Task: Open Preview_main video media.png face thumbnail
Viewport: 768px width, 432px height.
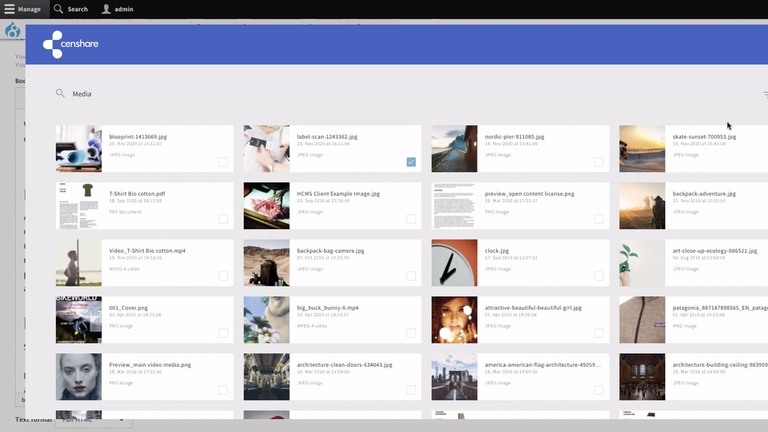Action: pos(78,377)
